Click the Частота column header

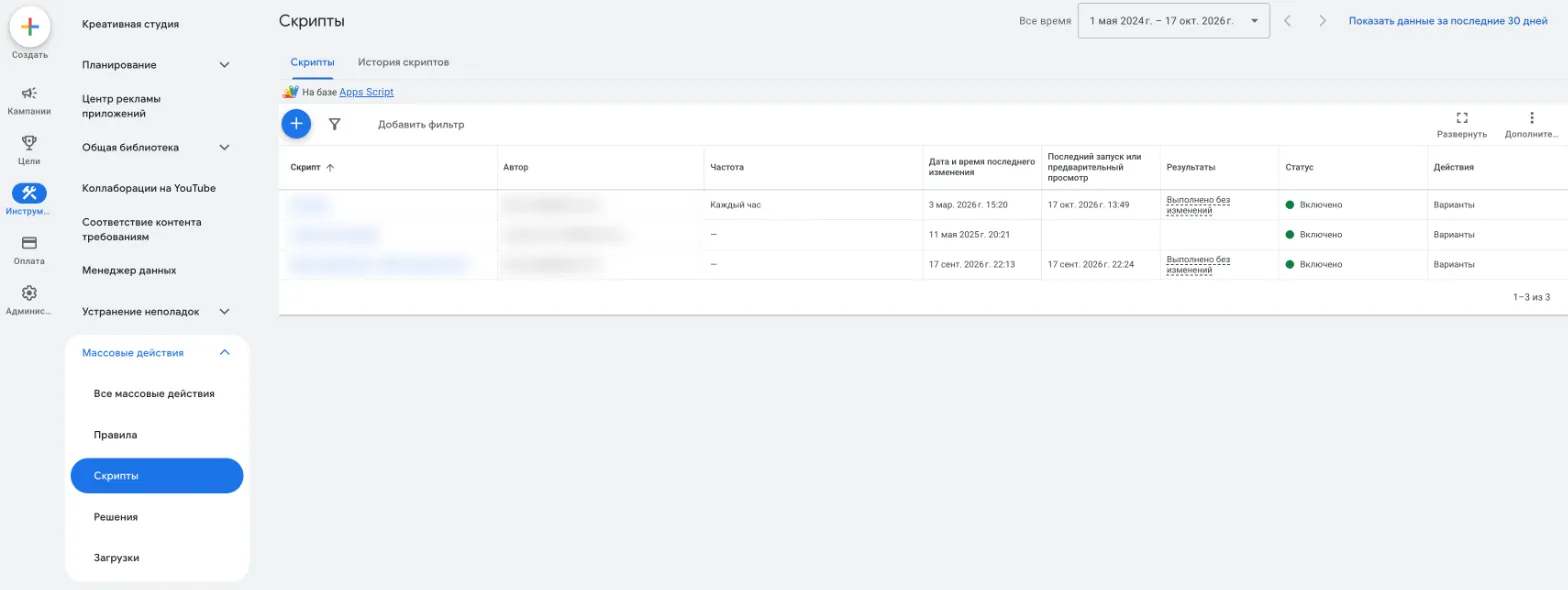[x=727, y=168]
